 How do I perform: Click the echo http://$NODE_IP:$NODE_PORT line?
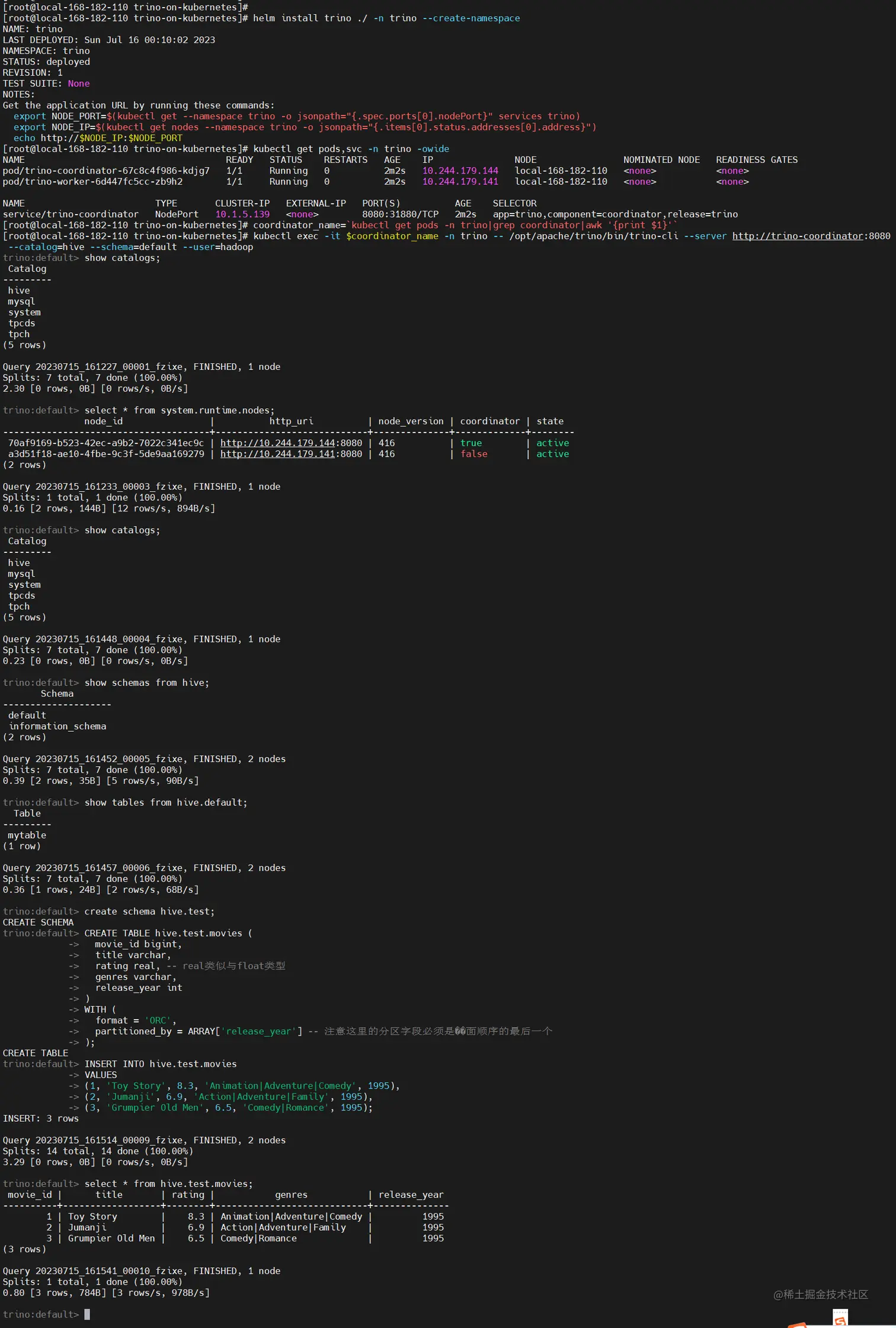98,138
